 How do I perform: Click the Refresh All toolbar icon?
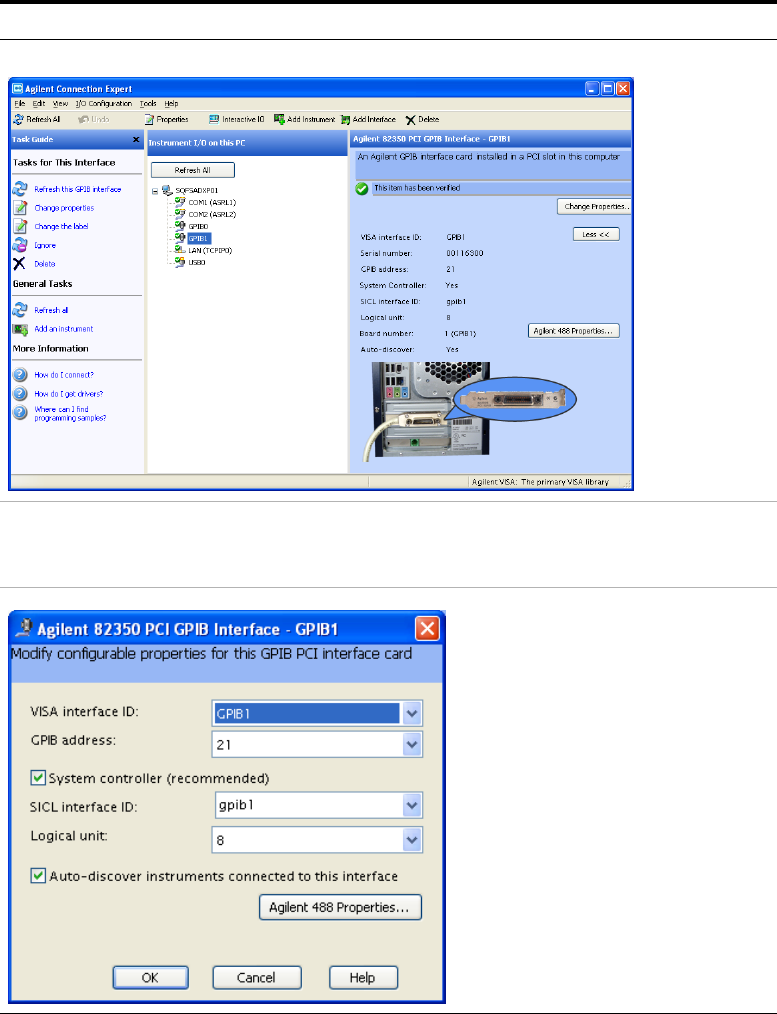[19, 120]
